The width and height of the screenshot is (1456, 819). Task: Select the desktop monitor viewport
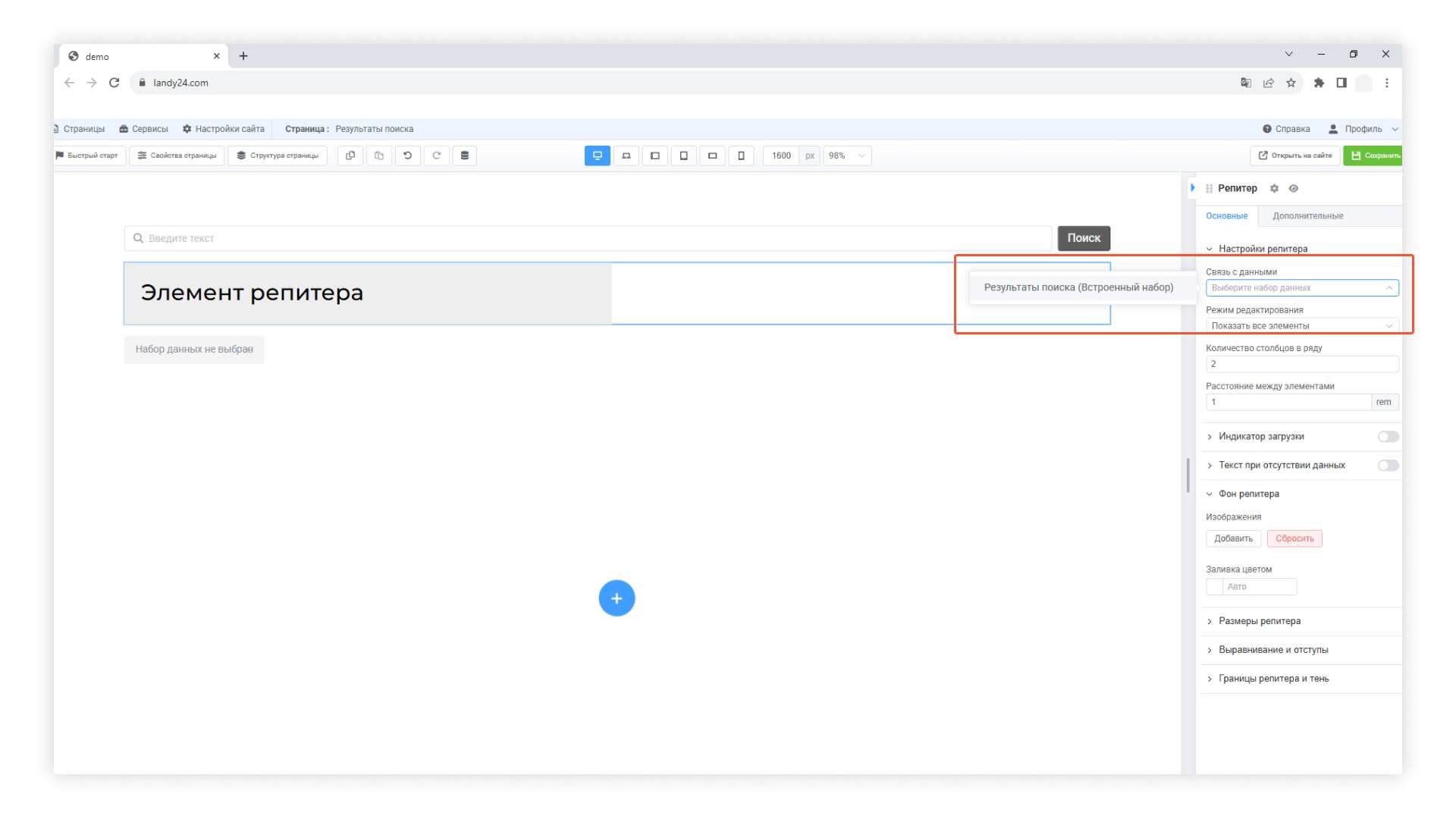click(598, 155)
